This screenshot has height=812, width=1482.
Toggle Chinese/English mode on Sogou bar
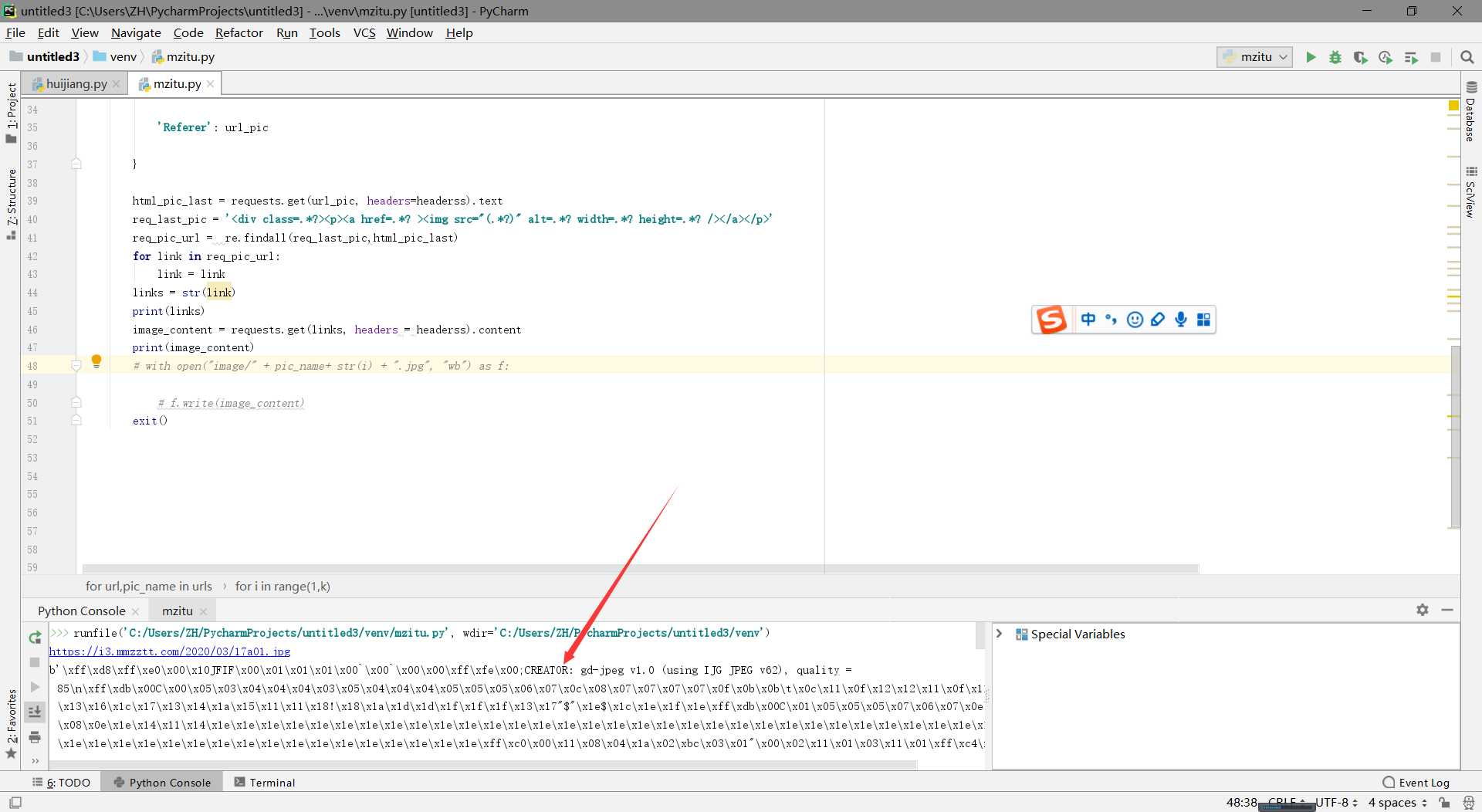[1088, 320]
